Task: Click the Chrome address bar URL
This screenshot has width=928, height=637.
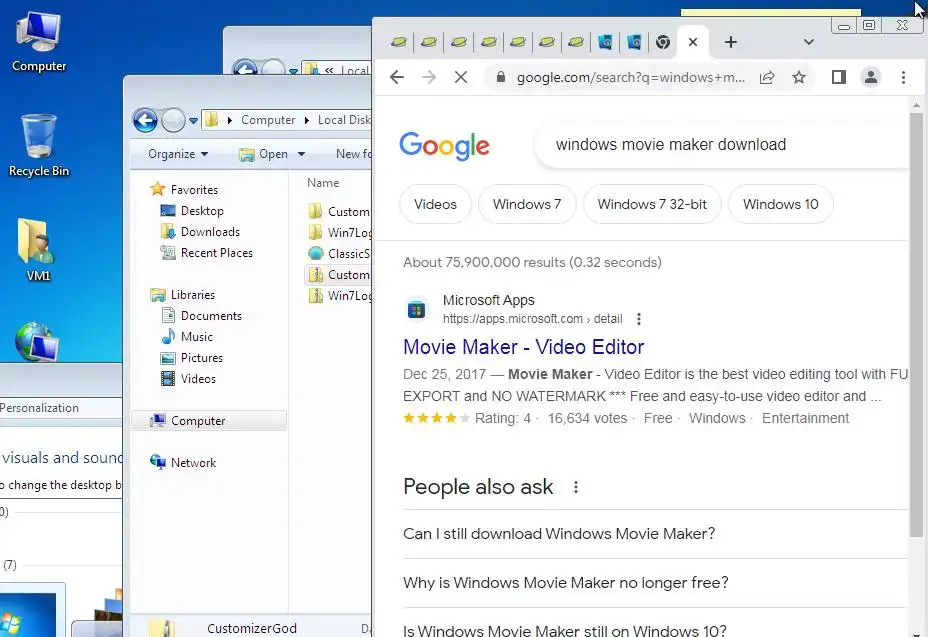Action: tap(630, 78)
